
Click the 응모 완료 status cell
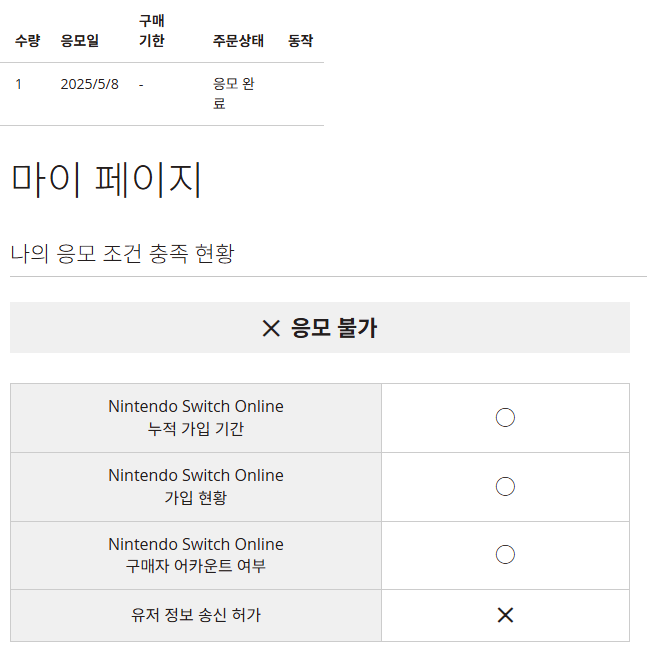click(233, 94)
